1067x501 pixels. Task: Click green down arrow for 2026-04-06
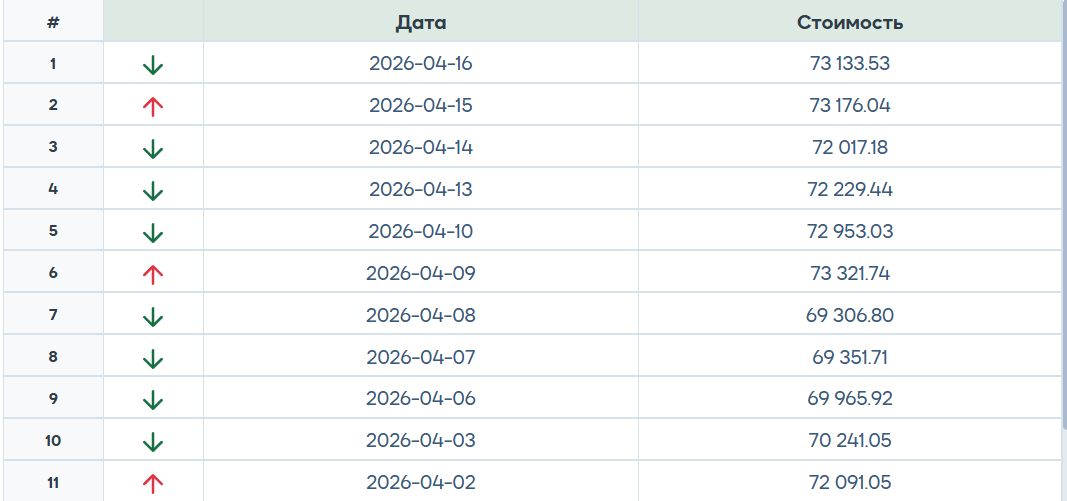152,400
